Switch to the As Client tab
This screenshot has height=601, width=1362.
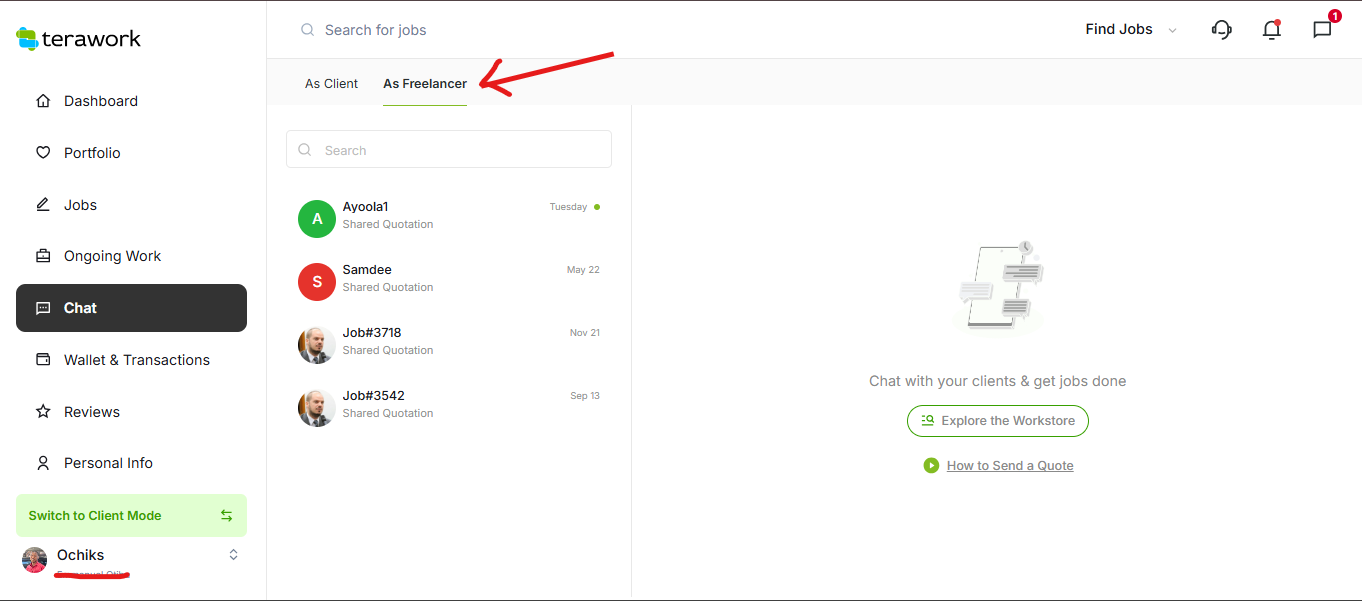pyautogui.click(x=331, y=84)
